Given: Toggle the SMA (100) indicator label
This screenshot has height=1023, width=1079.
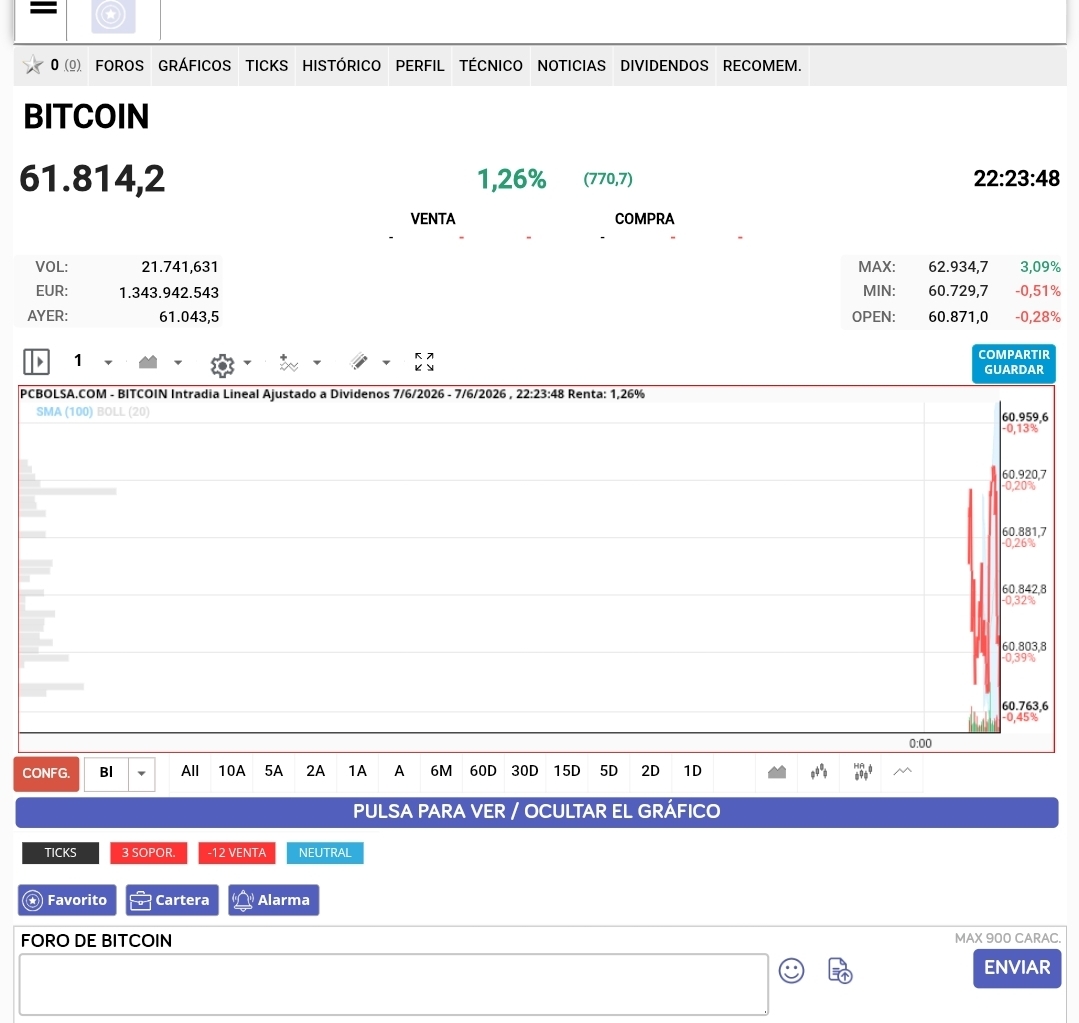Looking at the screenshot, I should (64, 411).
